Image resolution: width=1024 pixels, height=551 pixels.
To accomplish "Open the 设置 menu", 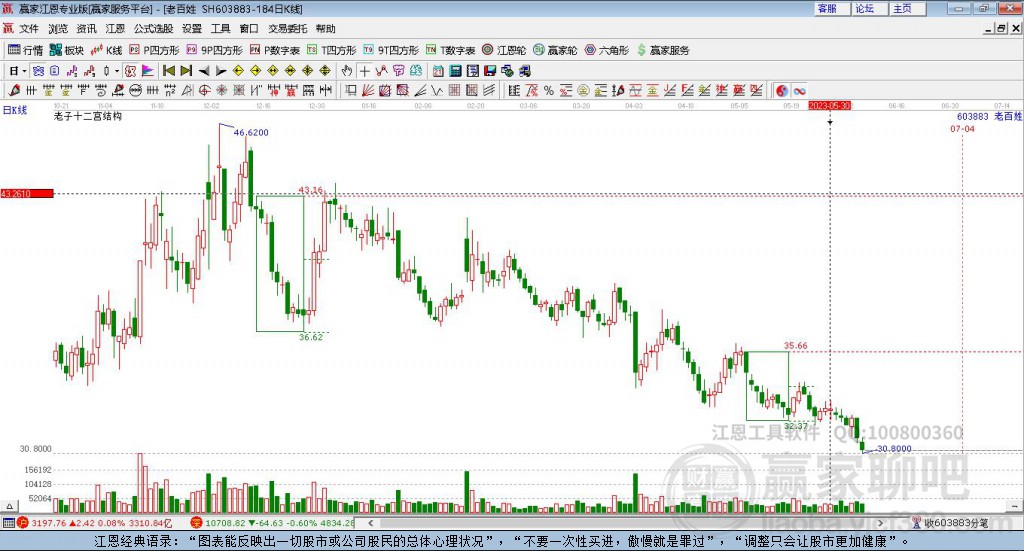I will (x=192, y=29).
